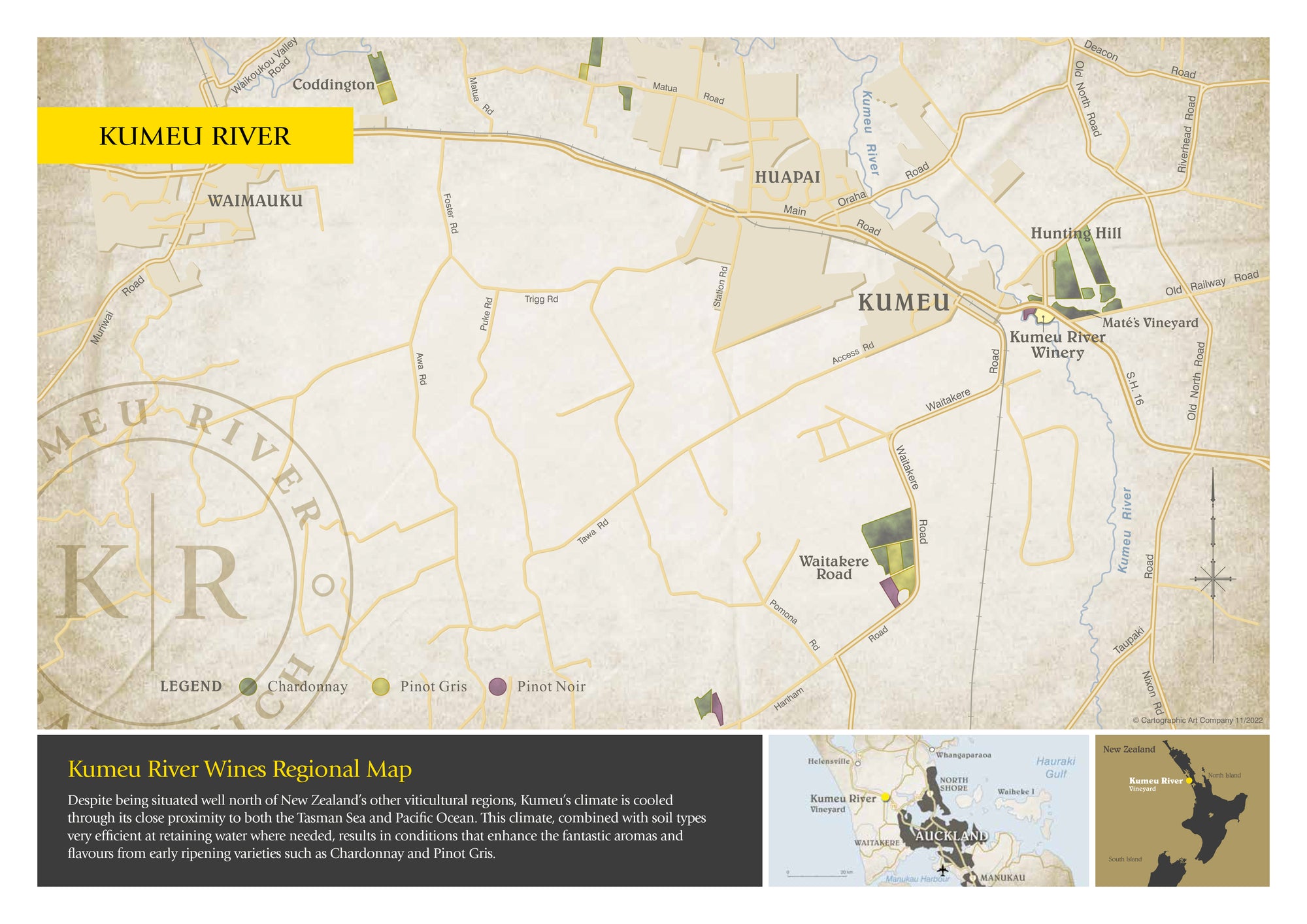Click the 'LEGEND' heading text

click(x=191, y=686)
